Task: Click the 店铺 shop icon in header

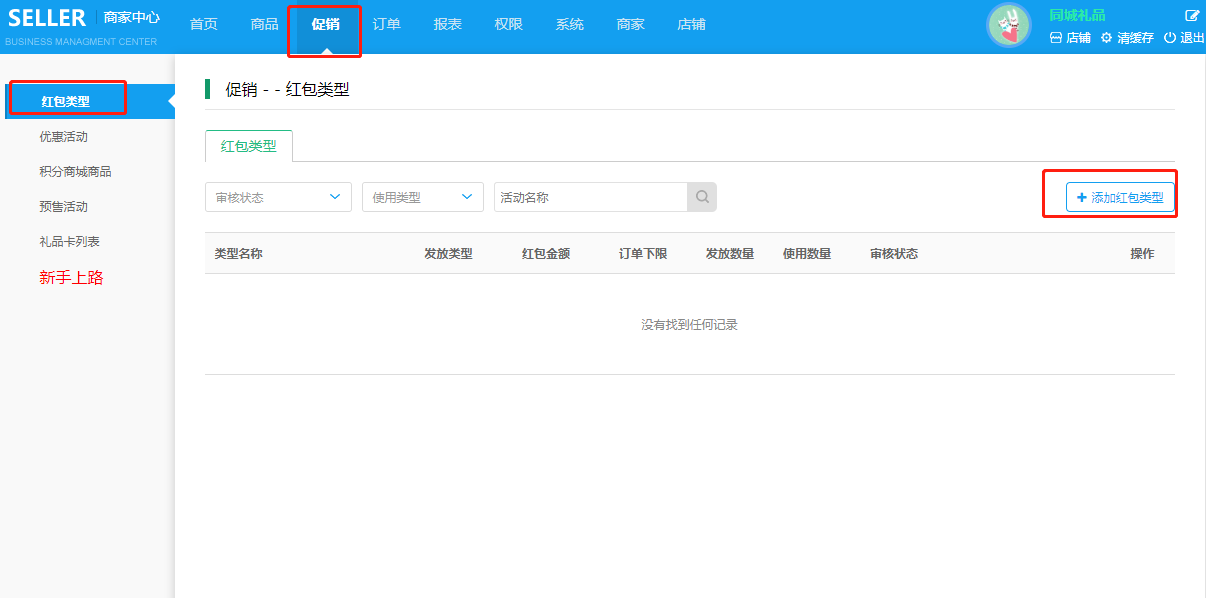Action: pos(1055,38)
